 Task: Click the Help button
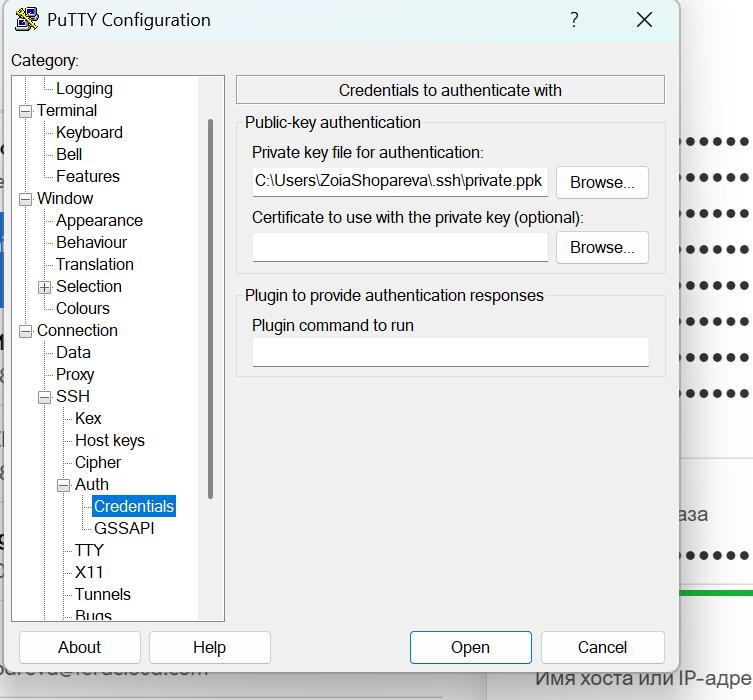(210, 647)
